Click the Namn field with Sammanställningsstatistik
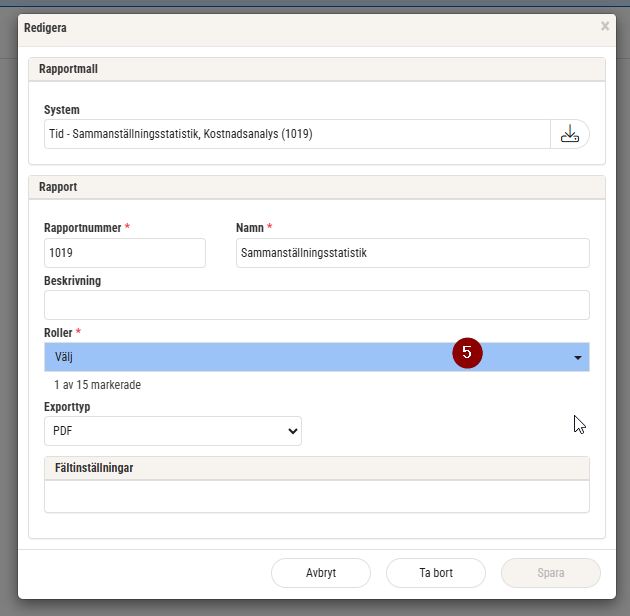Image resolution: width=630 pixels, height=616 pixels. pyautogui.click(x=412, y=253)
